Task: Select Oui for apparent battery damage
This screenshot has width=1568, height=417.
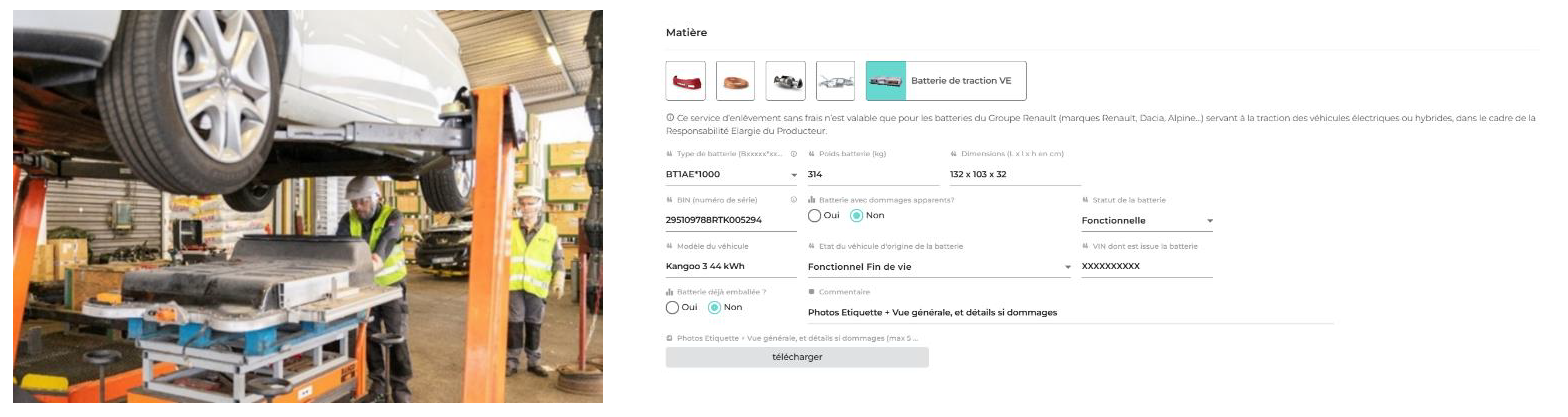Action: point(815,215)
